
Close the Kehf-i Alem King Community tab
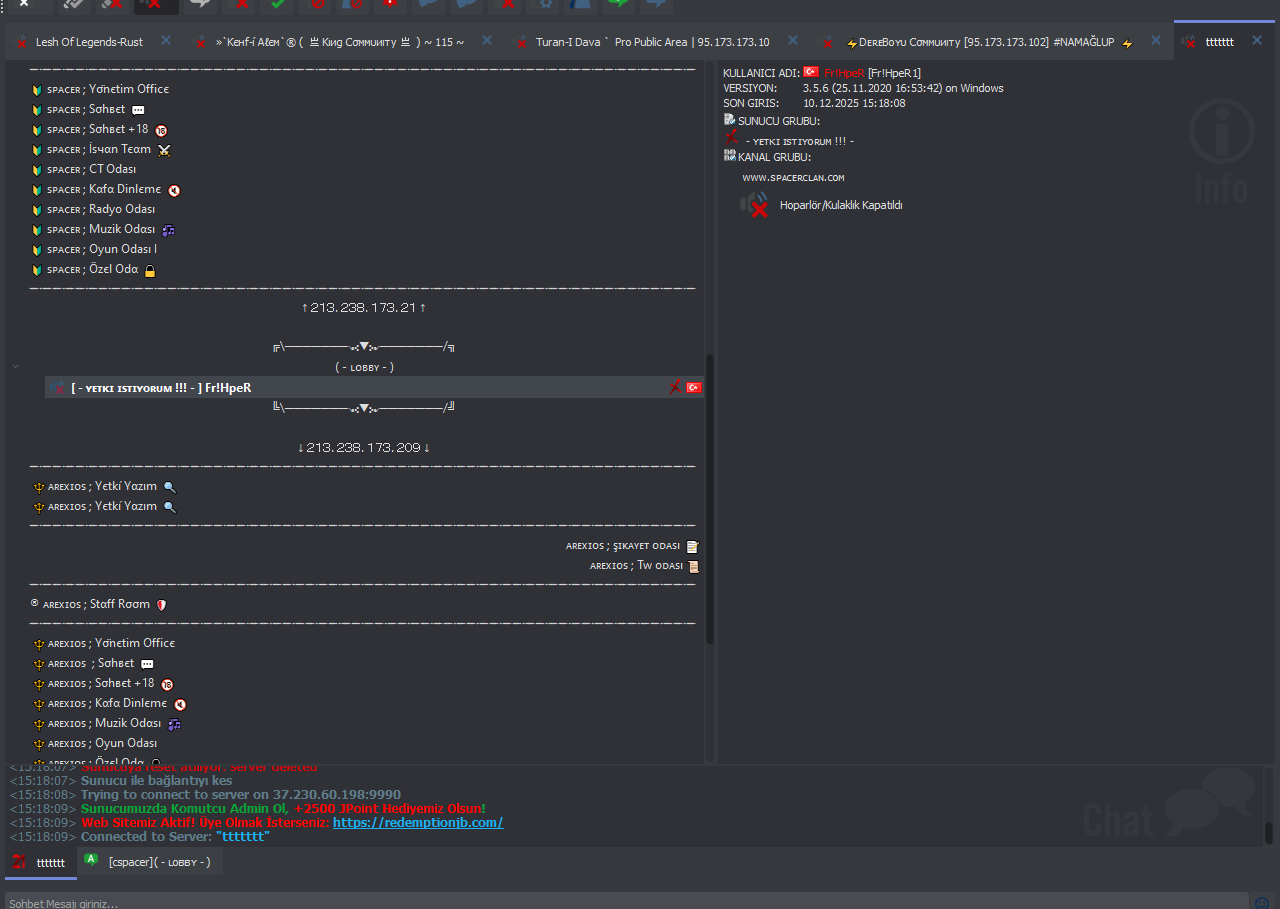tap(487, 41)
